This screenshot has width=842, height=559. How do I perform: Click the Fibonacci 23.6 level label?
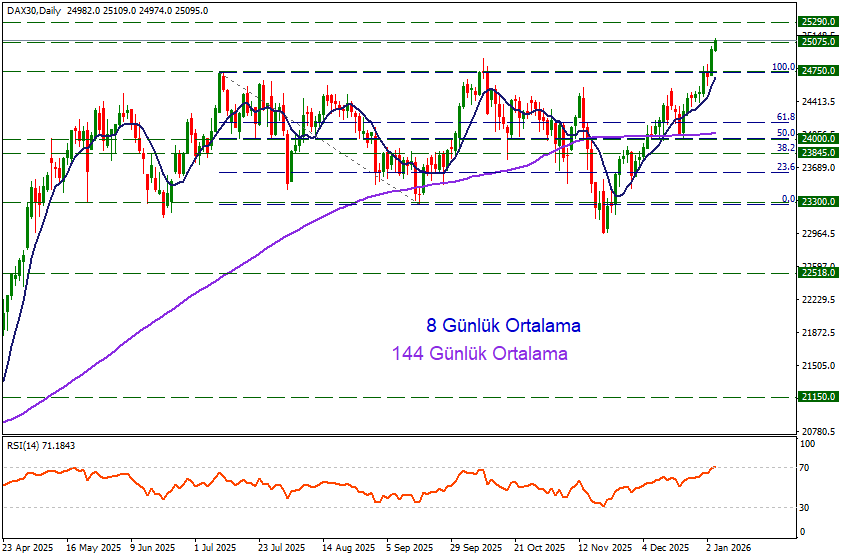click(785, 167)
